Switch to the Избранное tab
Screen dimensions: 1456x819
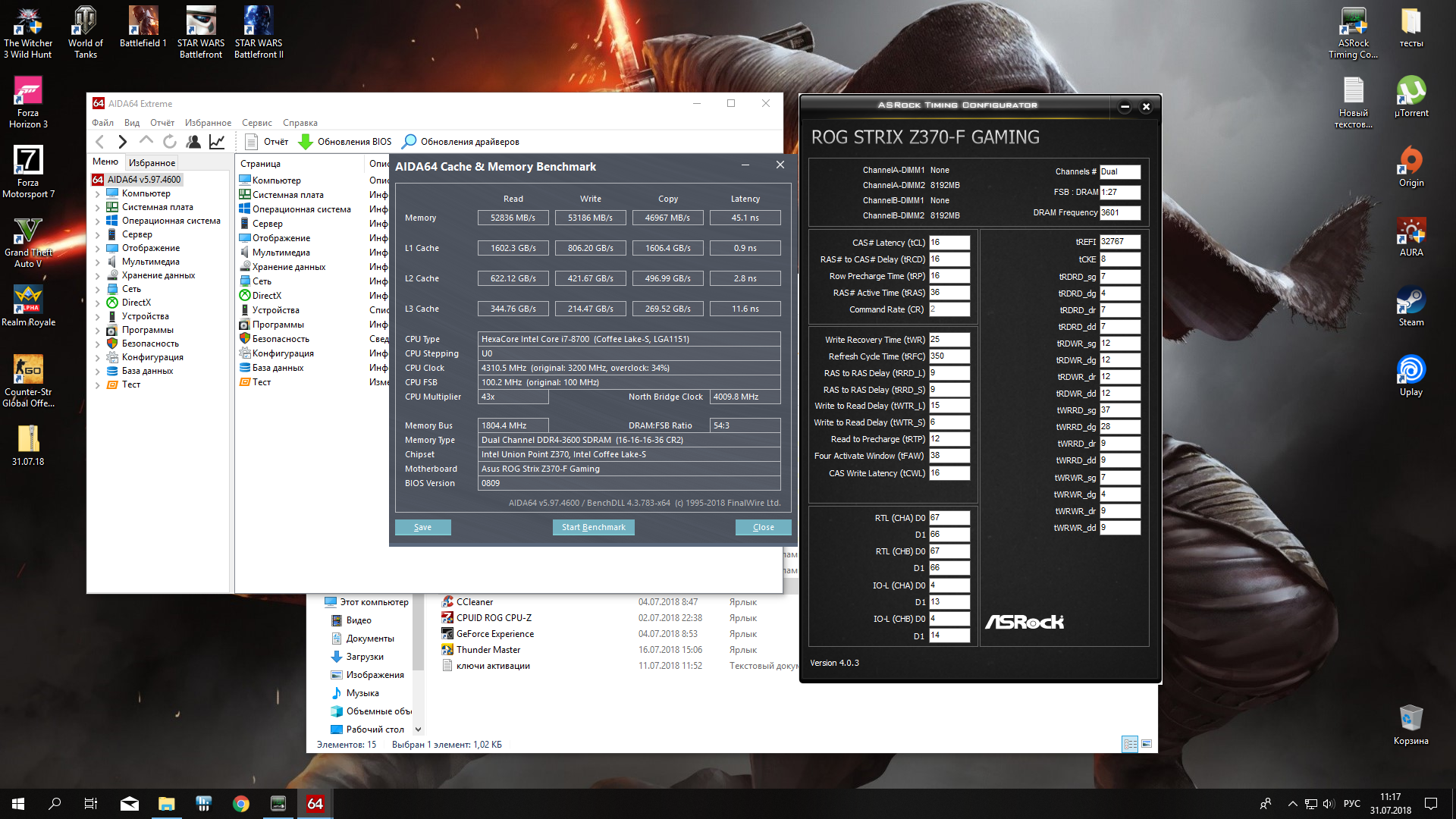tap(152, 163)
